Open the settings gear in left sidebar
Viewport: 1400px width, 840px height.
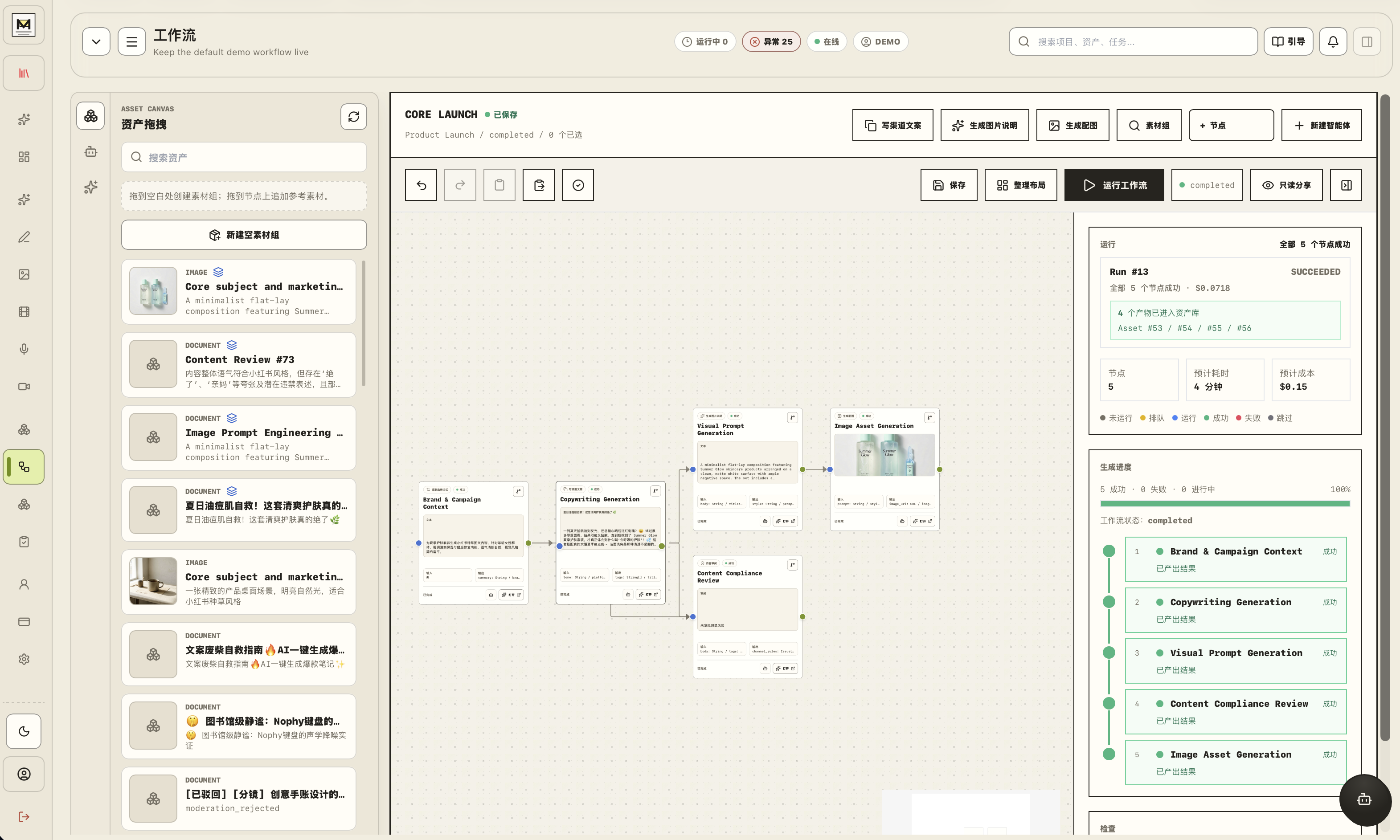[x=24, y=659]
